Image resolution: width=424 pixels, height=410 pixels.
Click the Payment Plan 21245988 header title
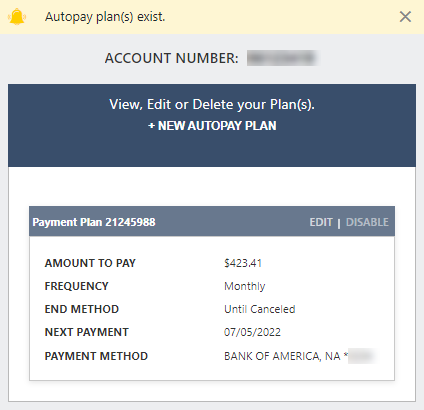94,222
